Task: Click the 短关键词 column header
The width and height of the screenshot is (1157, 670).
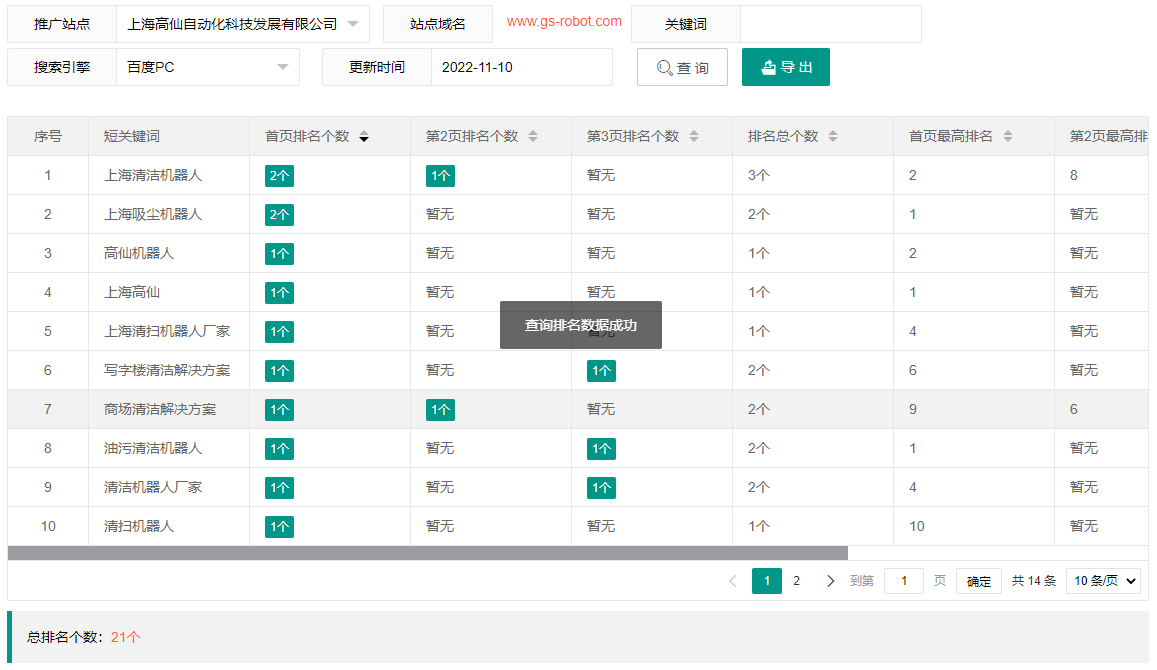Action: click(129, 136)
